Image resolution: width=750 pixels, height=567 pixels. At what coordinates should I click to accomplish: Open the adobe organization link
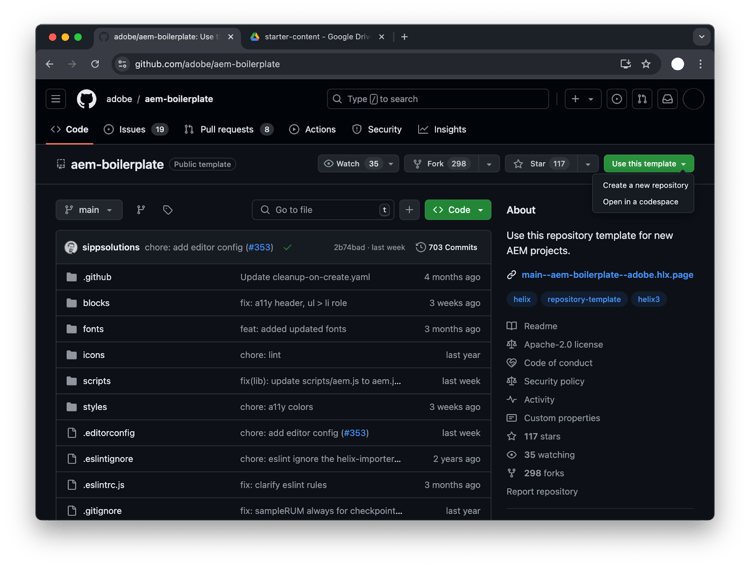point(119,99)
